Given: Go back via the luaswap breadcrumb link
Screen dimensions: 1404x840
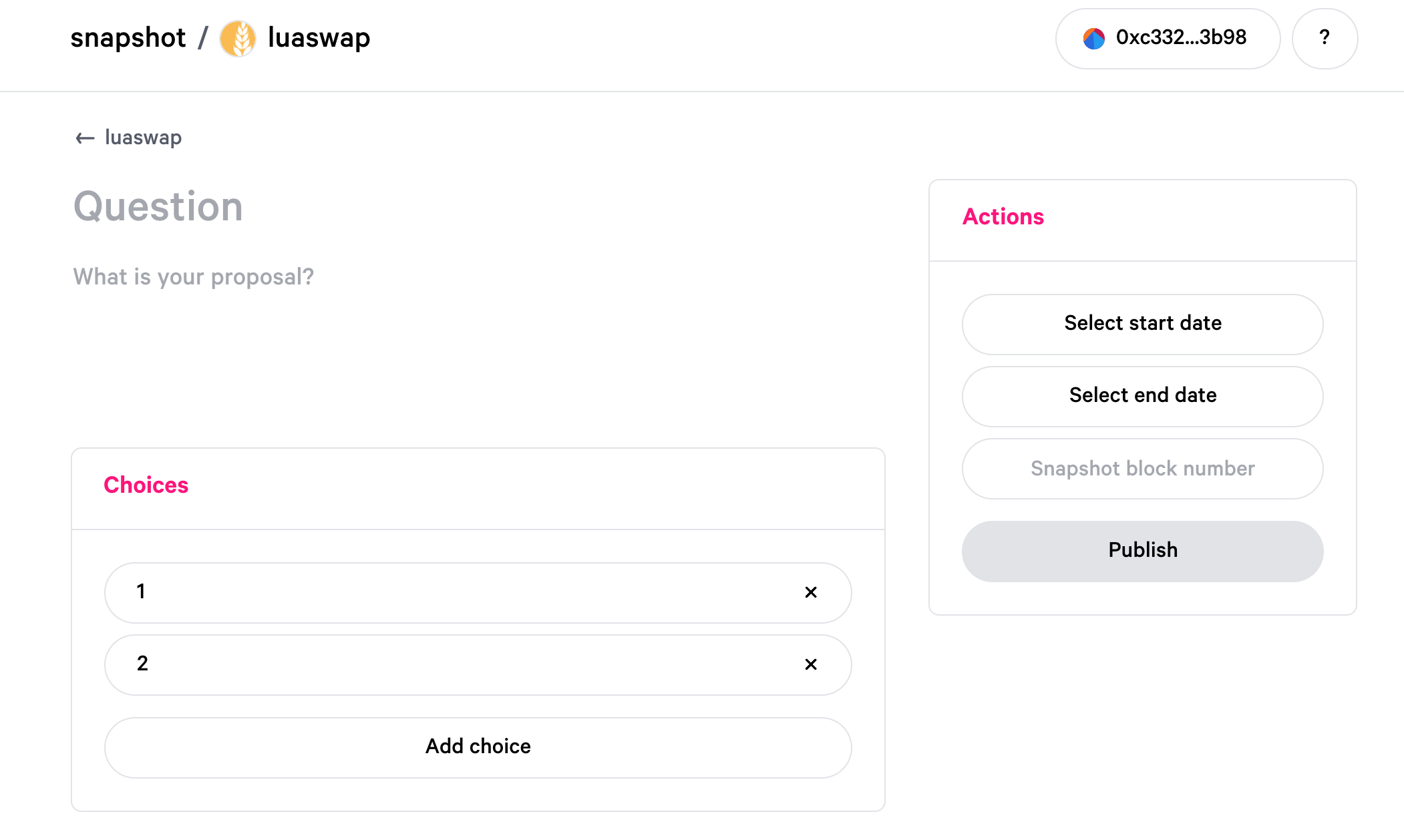Looking at the screenshot, I should 143,138.
